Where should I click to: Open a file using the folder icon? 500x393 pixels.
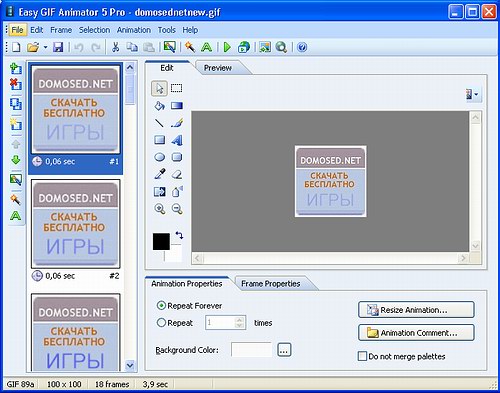coord(33,47)
